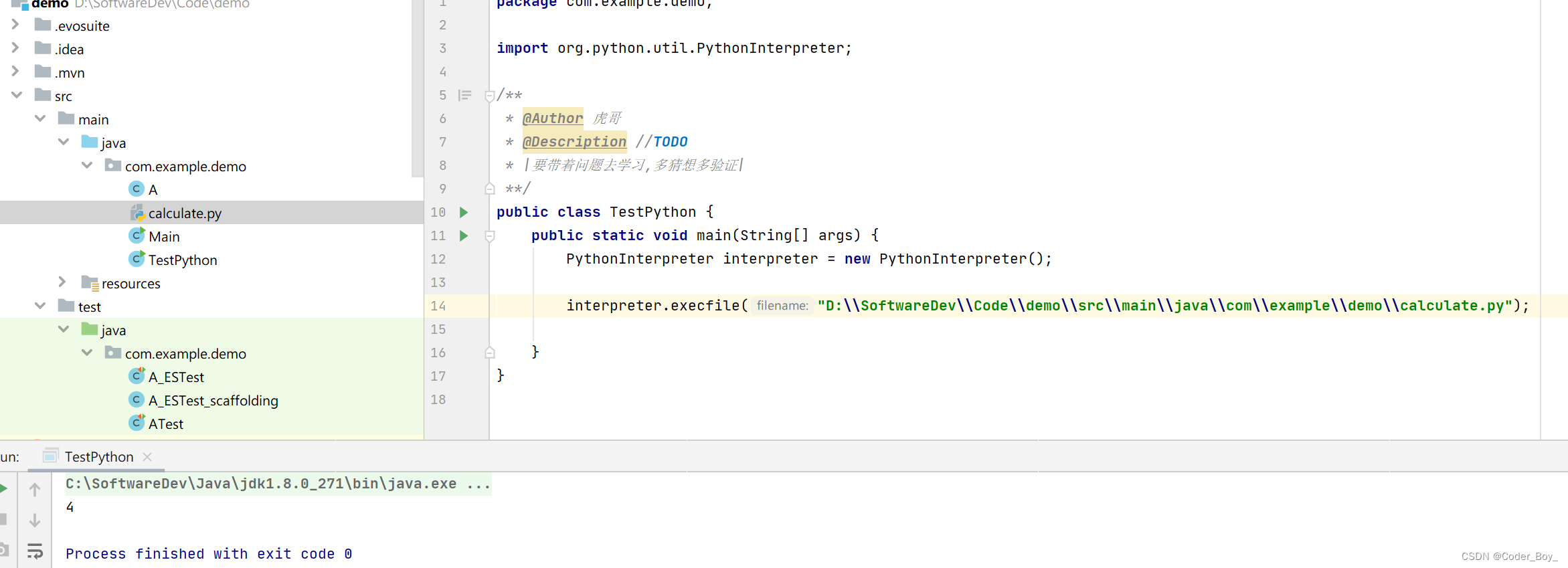
Task: Collapse the src folder
Action: [17, 95]
